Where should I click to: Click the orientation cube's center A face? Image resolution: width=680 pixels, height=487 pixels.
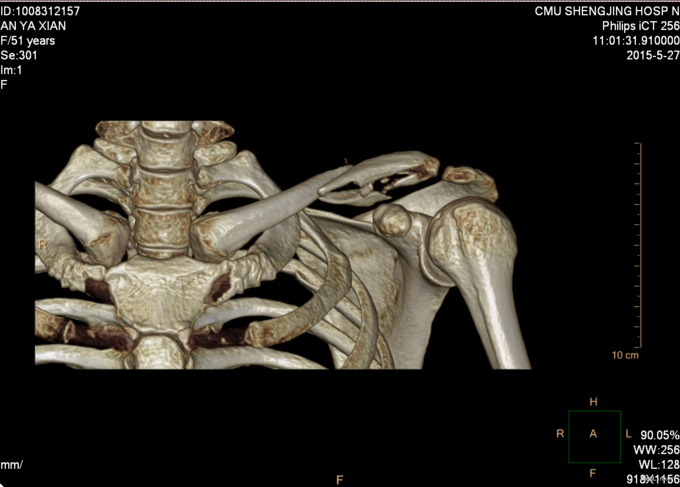point(594,435)
